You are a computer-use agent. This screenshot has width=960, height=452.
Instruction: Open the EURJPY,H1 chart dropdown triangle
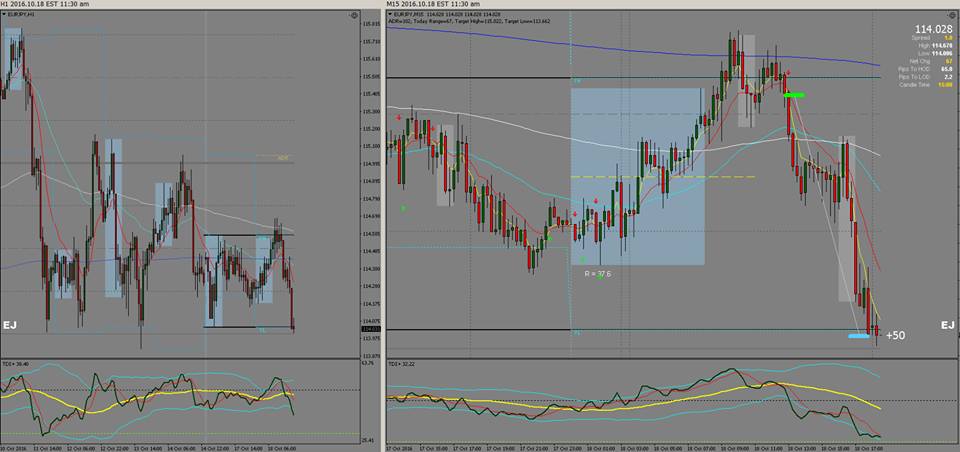[4, 14]
